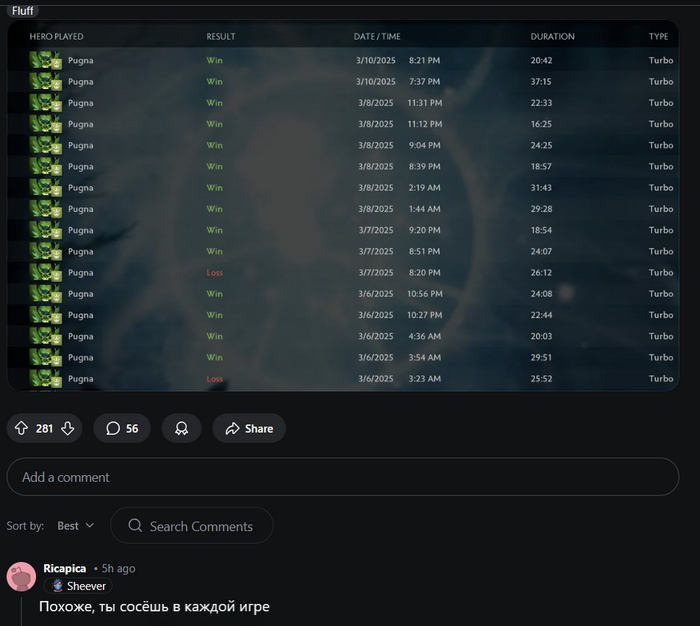700x626 pixels.
Task: Click the Russian comment text by Ricapica
Action: [154, 606]
